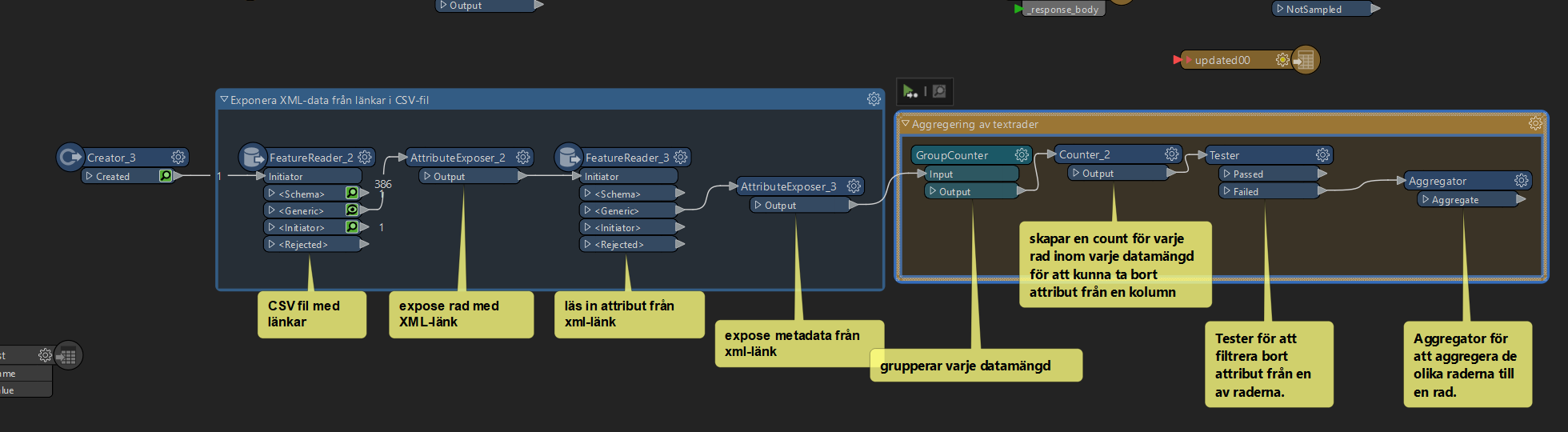Click green inspect icon on FeatureReader_2 <Schema> port

(352, 194)
